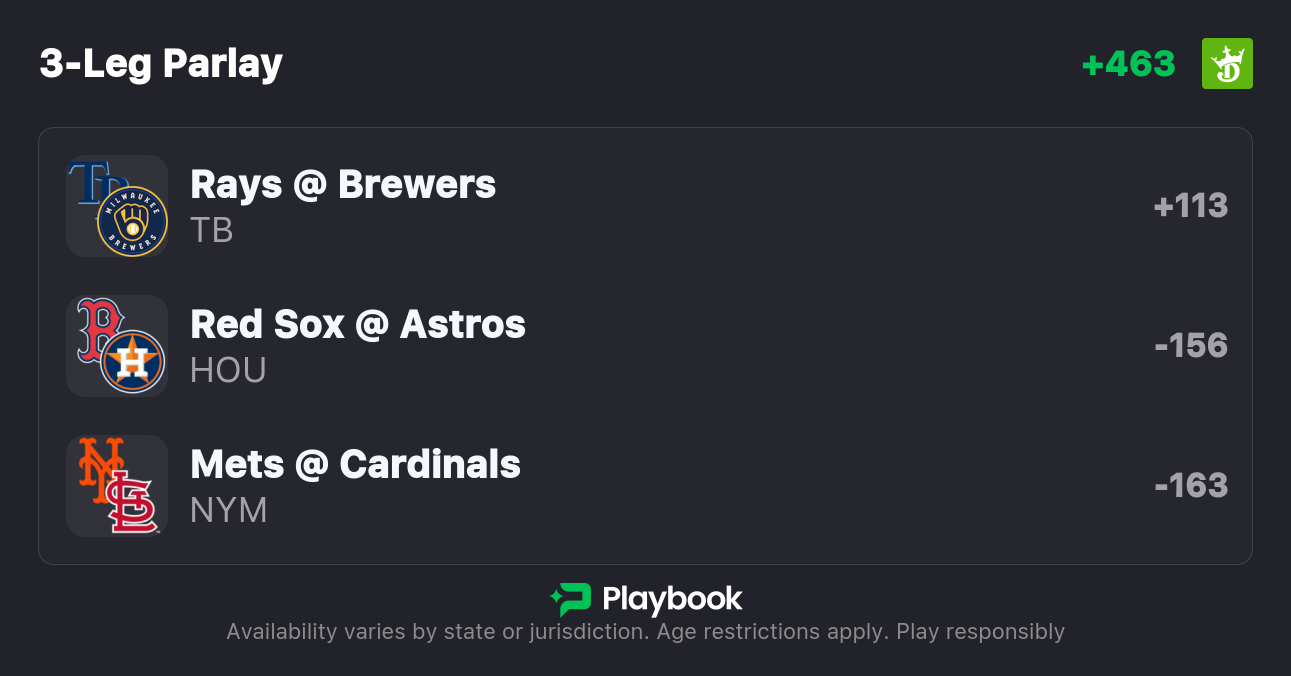Viewport: 1291px width, 676px height.
Task: Click the 3-Leg Parlay heading
Action: tap(161, 64)
